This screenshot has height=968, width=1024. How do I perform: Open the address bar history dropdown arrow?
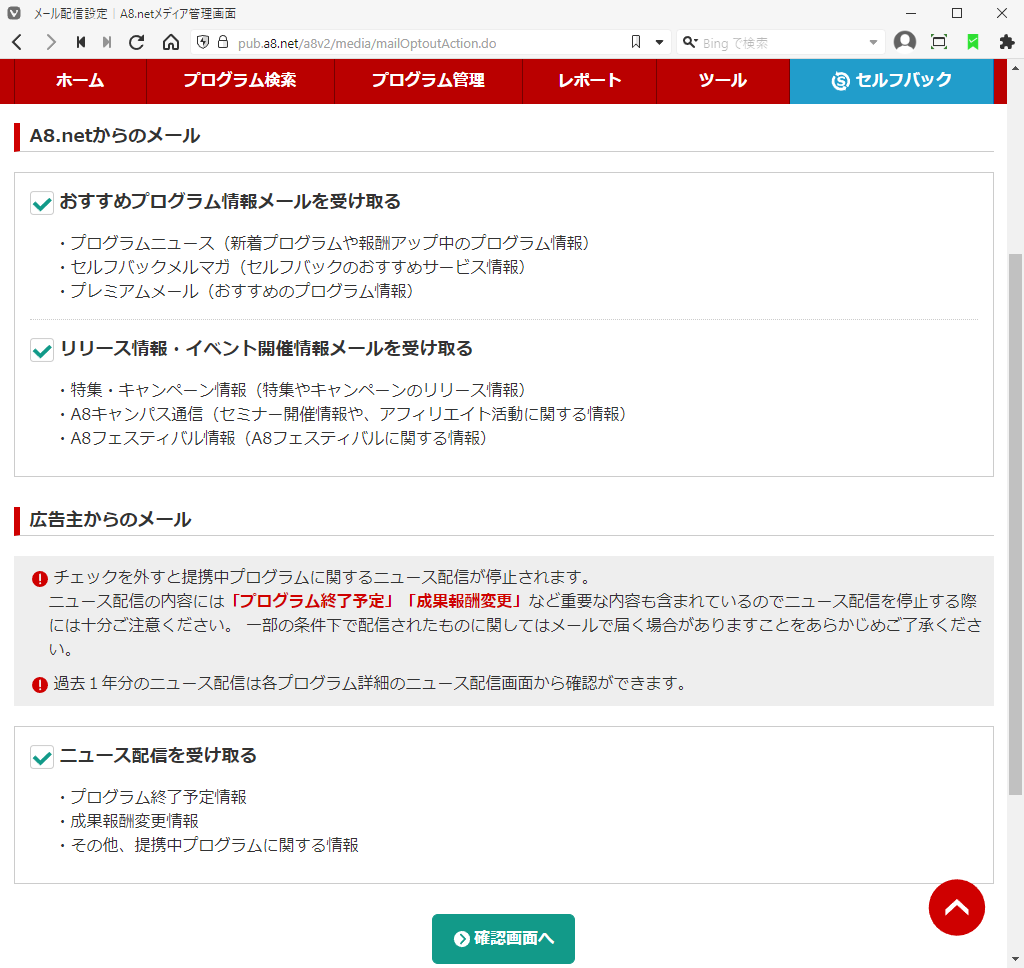659,42
